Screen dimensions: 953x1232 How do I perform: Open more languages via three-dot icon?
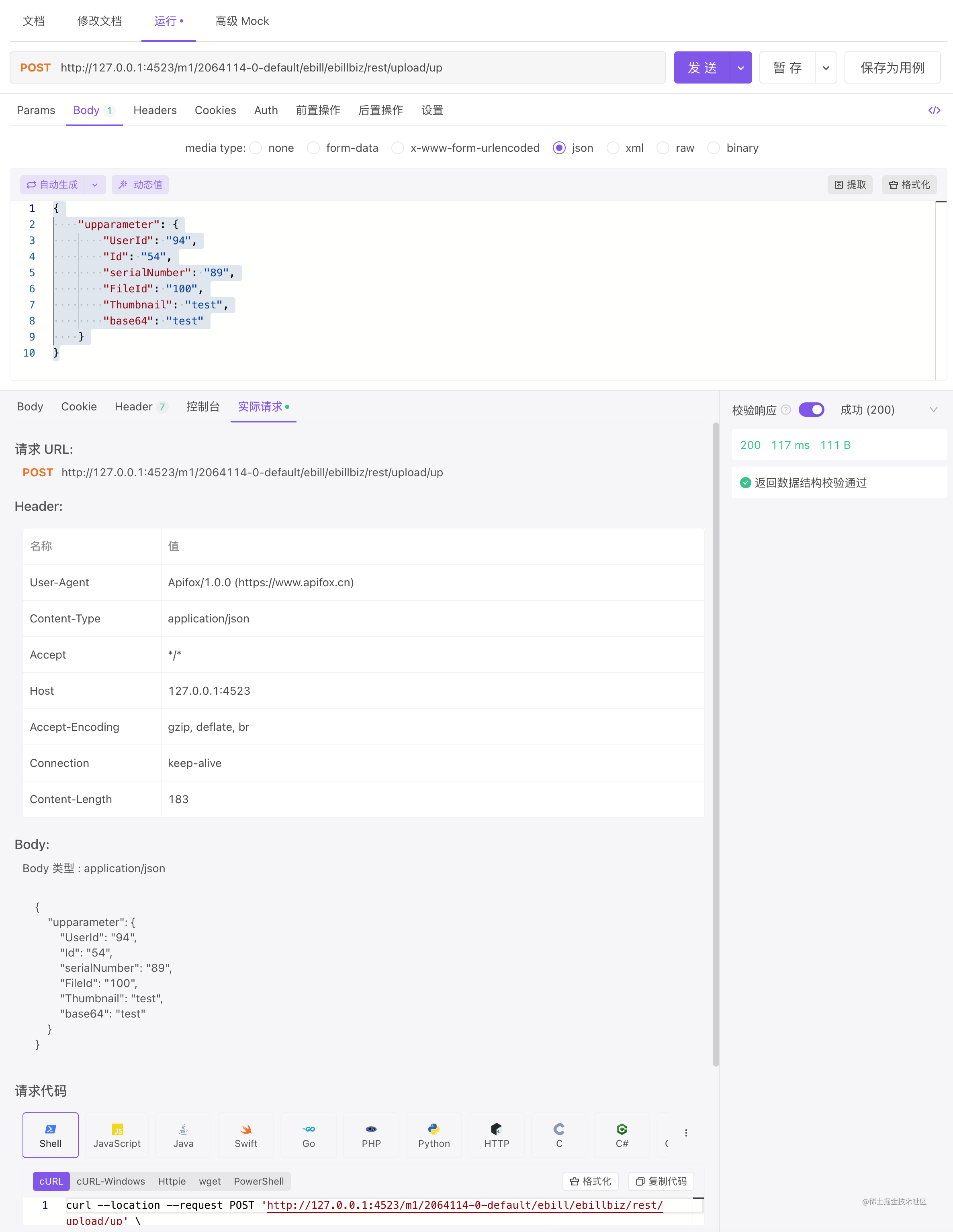click(x=686, y=1133)
